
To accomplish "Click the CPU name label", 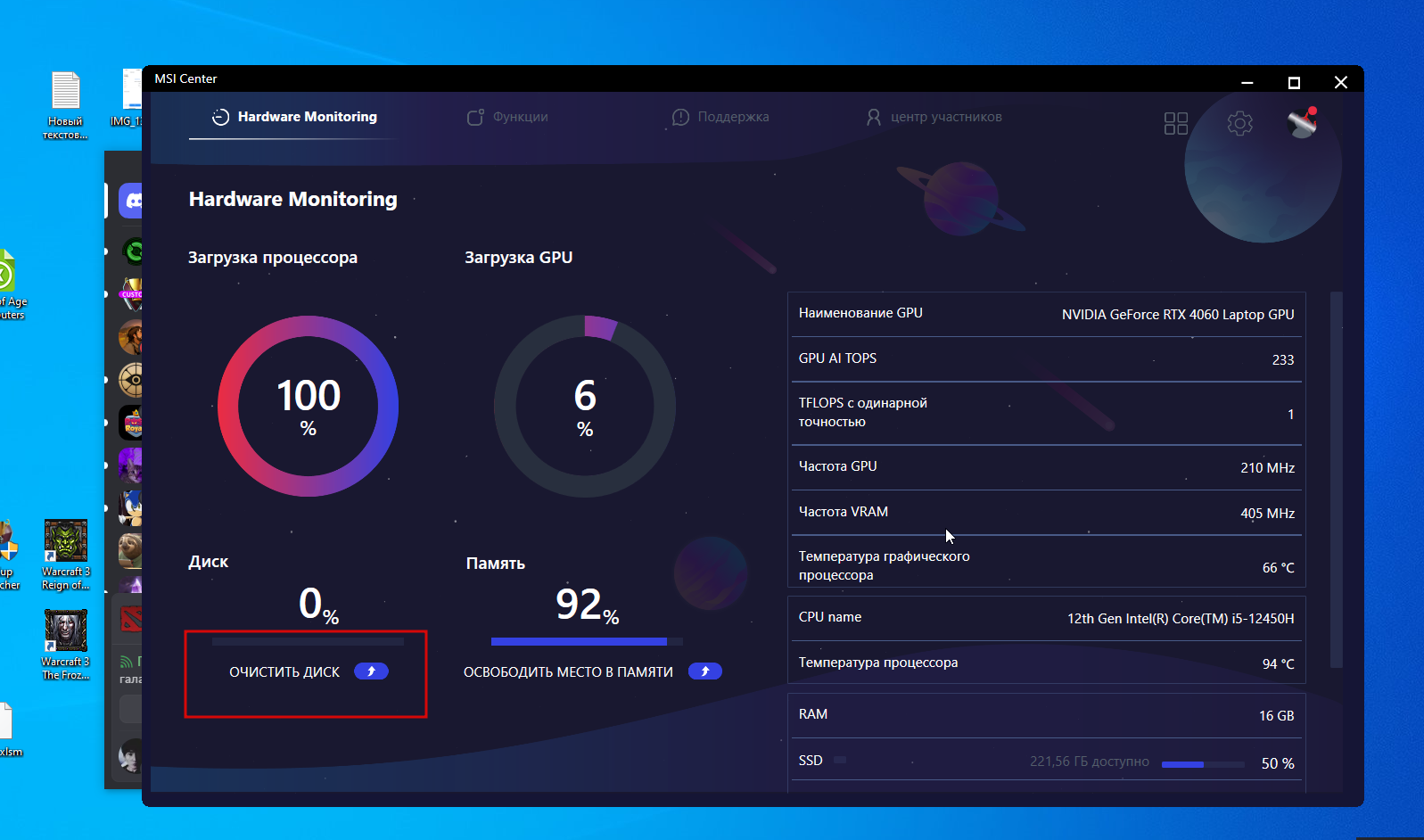I will (x=830, y=617).
